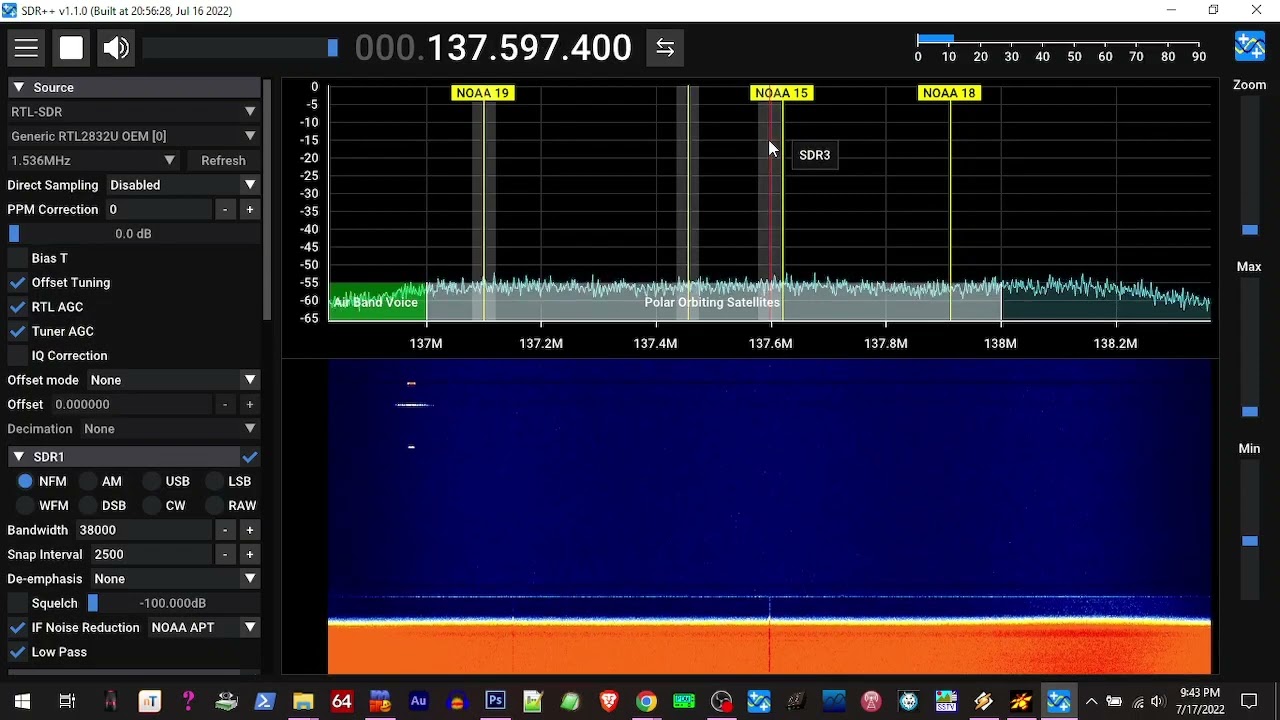Viewport: 1280px width, 720px height.
Task: Open Adobe Audition from the taskbar
Action: (x=419, y=701)
